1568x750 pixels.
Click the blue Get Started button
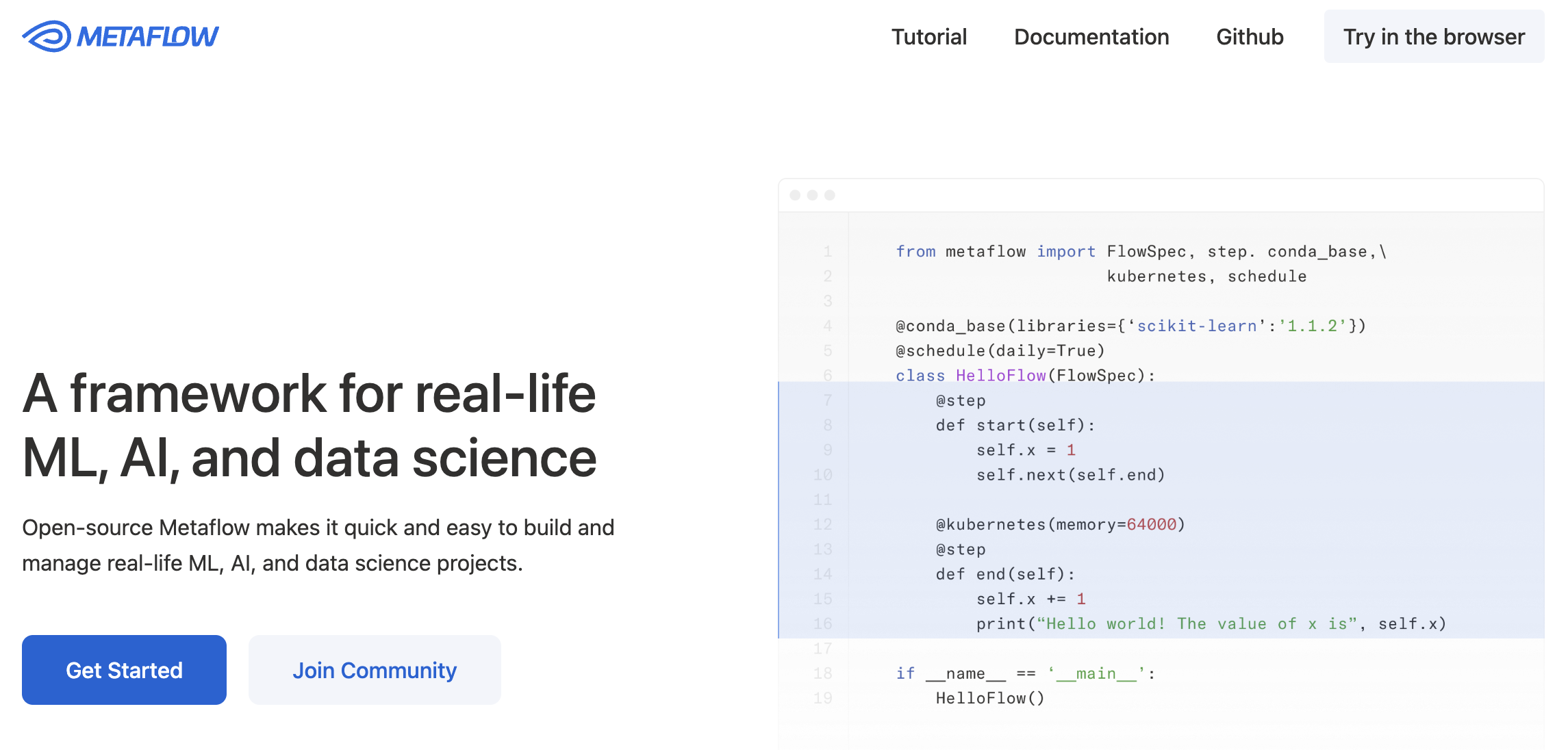124,670
